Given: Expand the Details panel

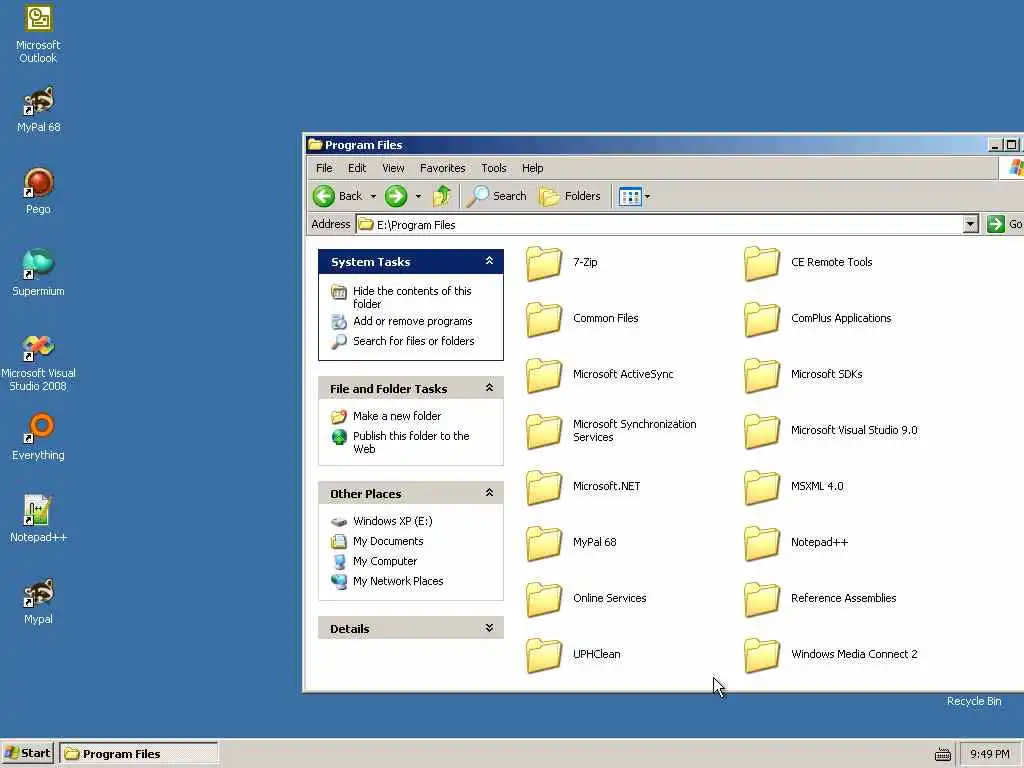Looking at the screenshot, I should click(489, 628).
